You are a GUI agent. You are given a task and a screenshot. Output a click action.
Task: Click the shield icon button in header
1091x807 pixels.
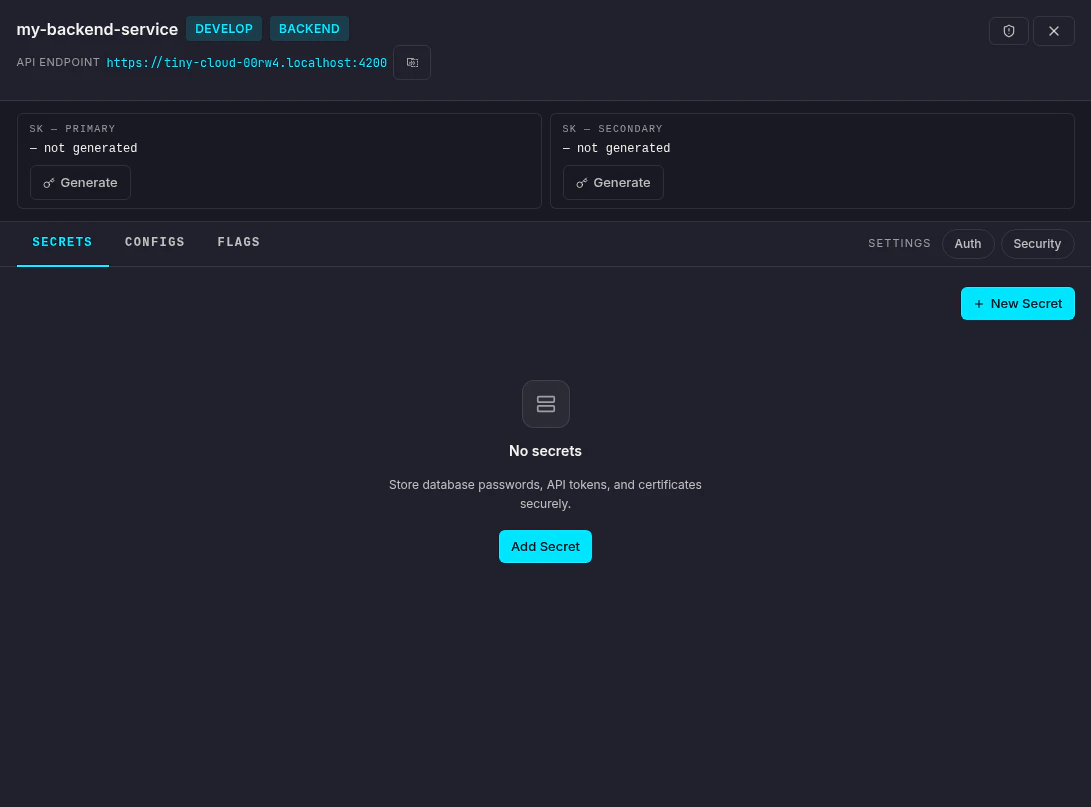1008,31
